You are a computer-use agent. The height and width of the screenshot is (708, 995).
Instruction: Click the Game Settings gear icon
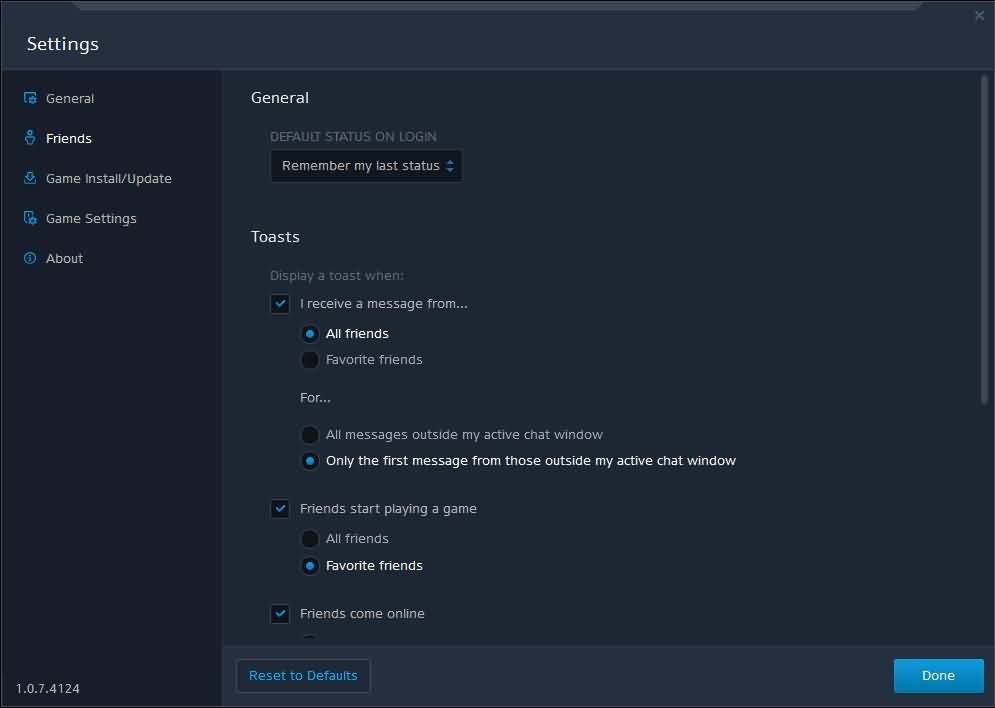pyautogui.click(x=30, y=218)
